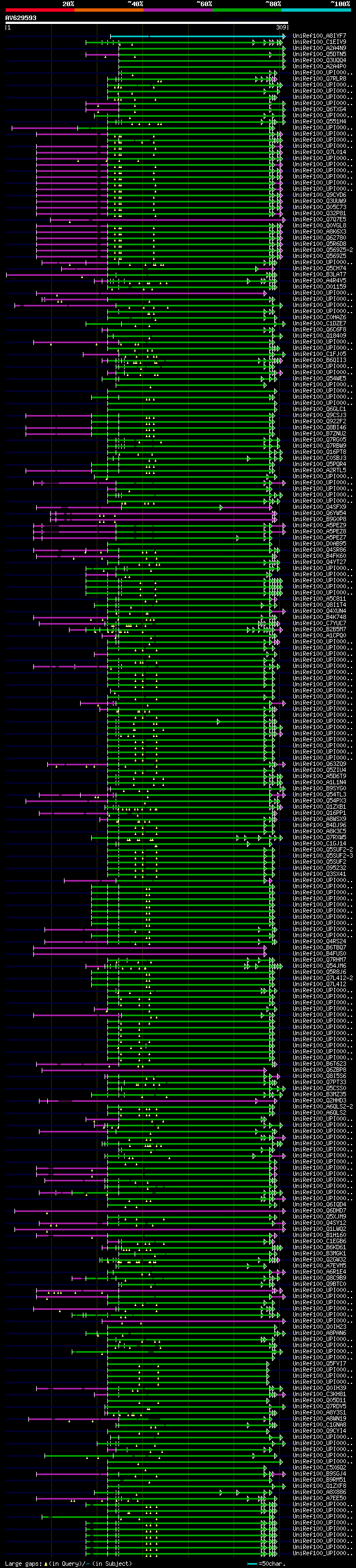This screenshot has height=1568, width=356.
Task: Click the white AV629593 query sequence bar
Action: tap(146, 23)
